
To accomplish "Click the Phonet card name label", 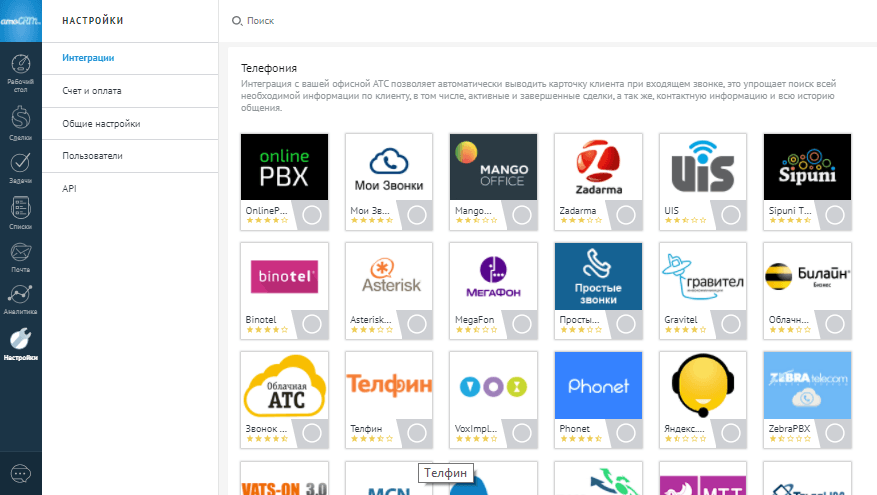I will pos(574,428).
